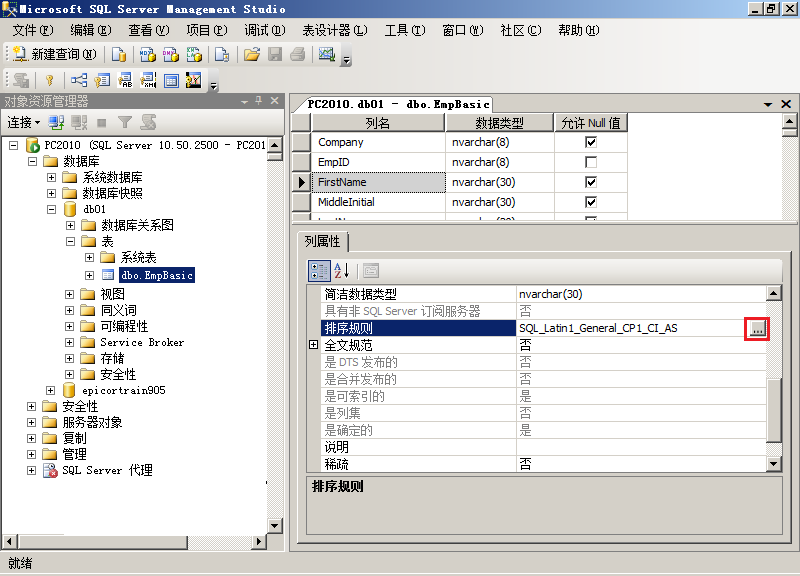Expand the 全文规范 property group

[313, 345]
